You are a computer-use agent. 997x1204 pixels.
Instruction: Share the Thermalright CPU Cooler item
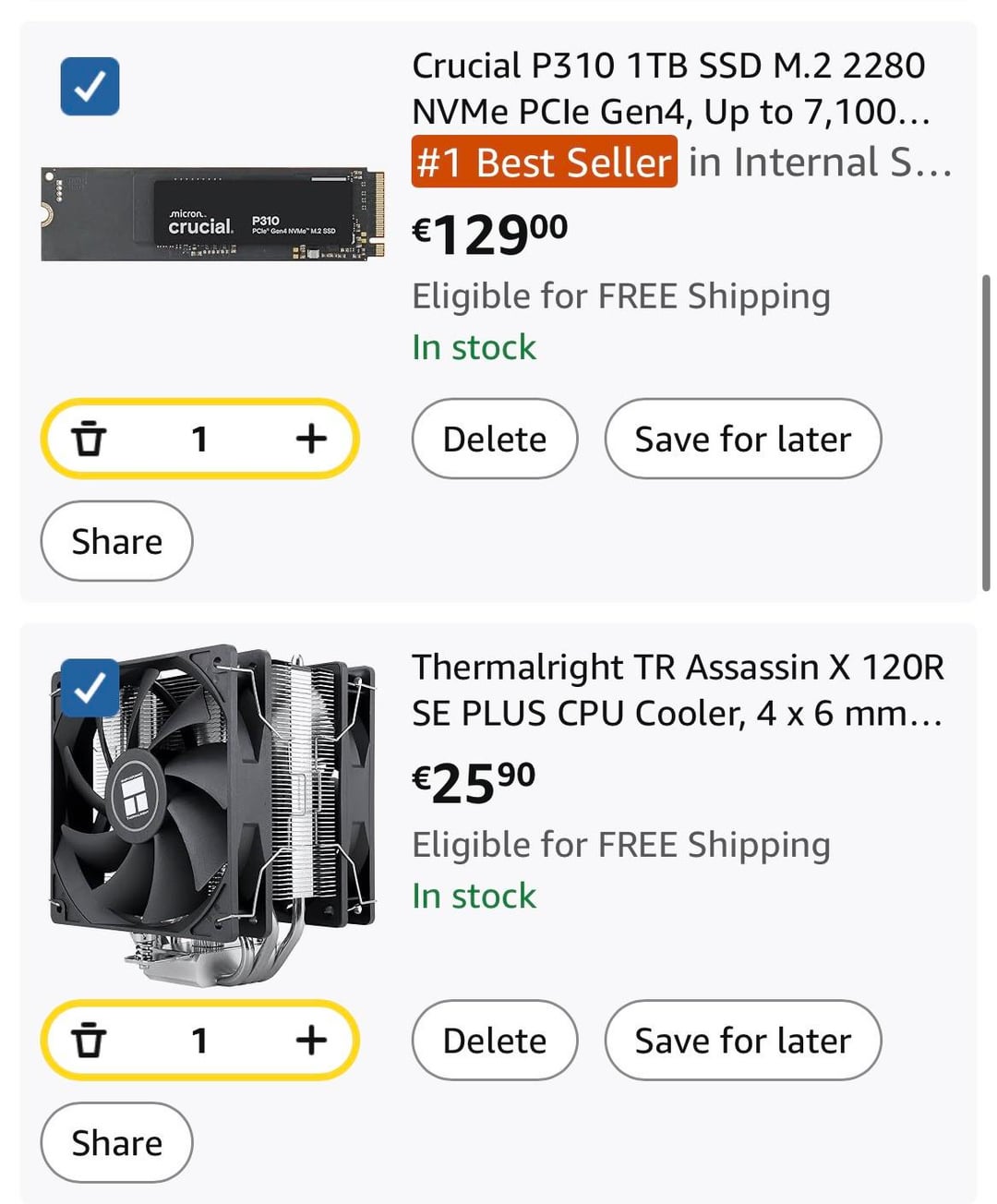(116, 1143)
